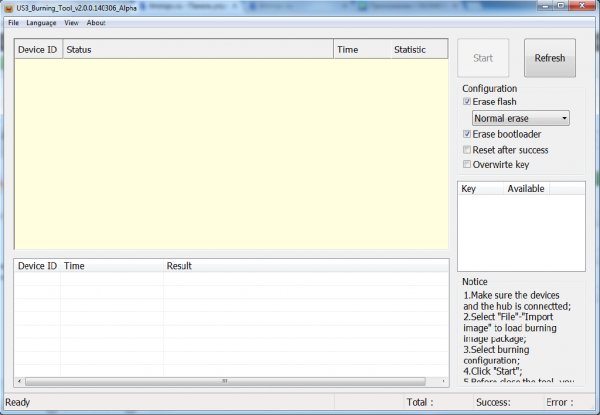This screenshot has height=415, width=600.
Task: Minimize the Burning Tool window
Action: click(545, 5)
